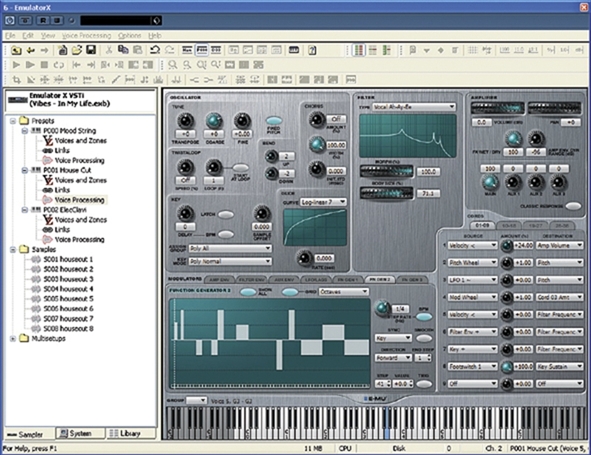Select the highlighted middle preset view icon
Image resolution: width=591 pixels, height=455 pixels.
pyautogui.click(x=202, y=50)
